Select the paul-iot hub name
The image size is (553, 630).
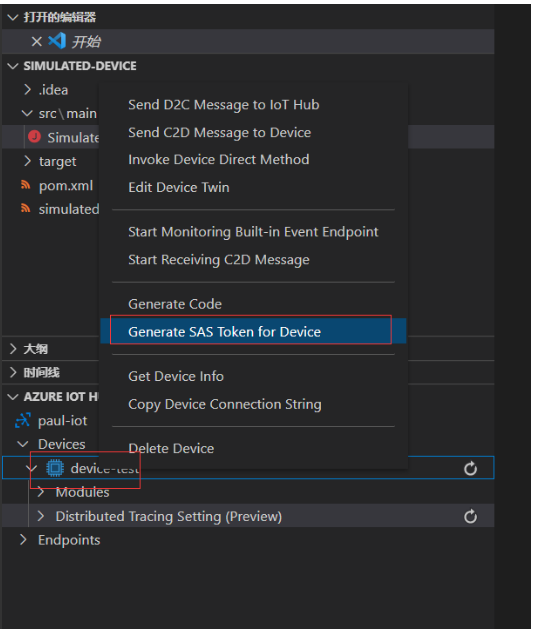62,421
